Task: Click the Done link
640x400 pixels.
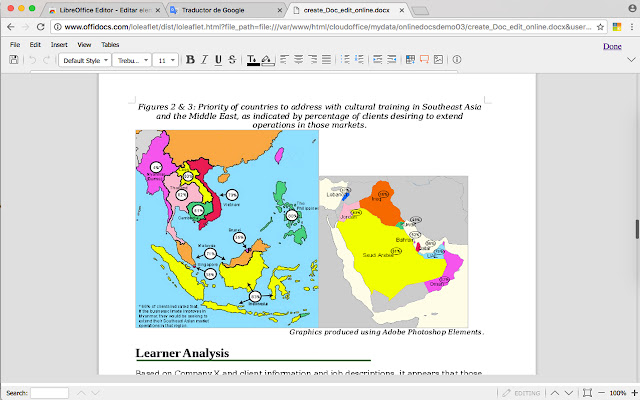Action: click(612, 46)
